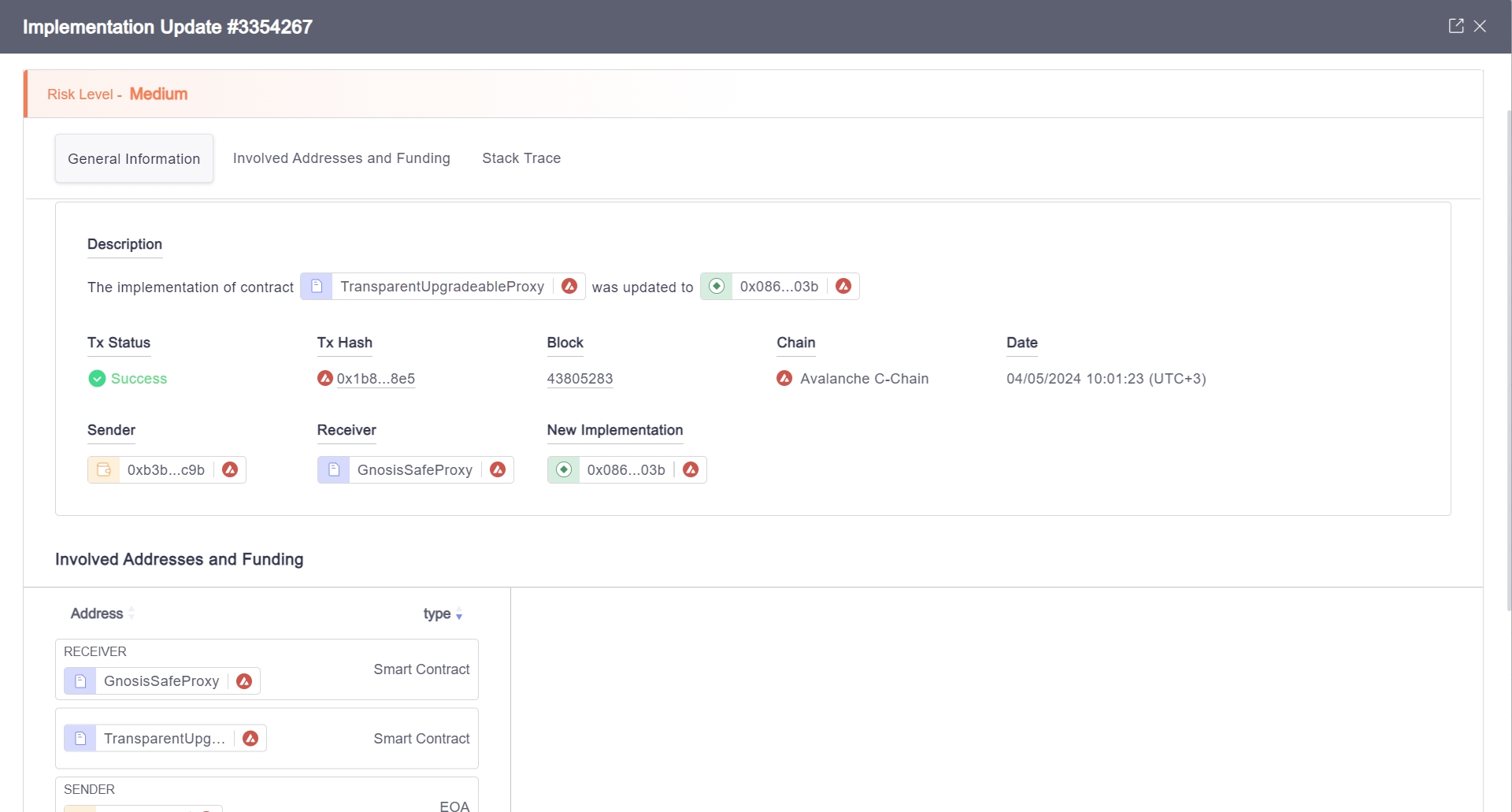The height and width of the screenshot is (812, 1512).
Task: Click Avalanche icon next to Sender address
Action: (x=230, y=469)
